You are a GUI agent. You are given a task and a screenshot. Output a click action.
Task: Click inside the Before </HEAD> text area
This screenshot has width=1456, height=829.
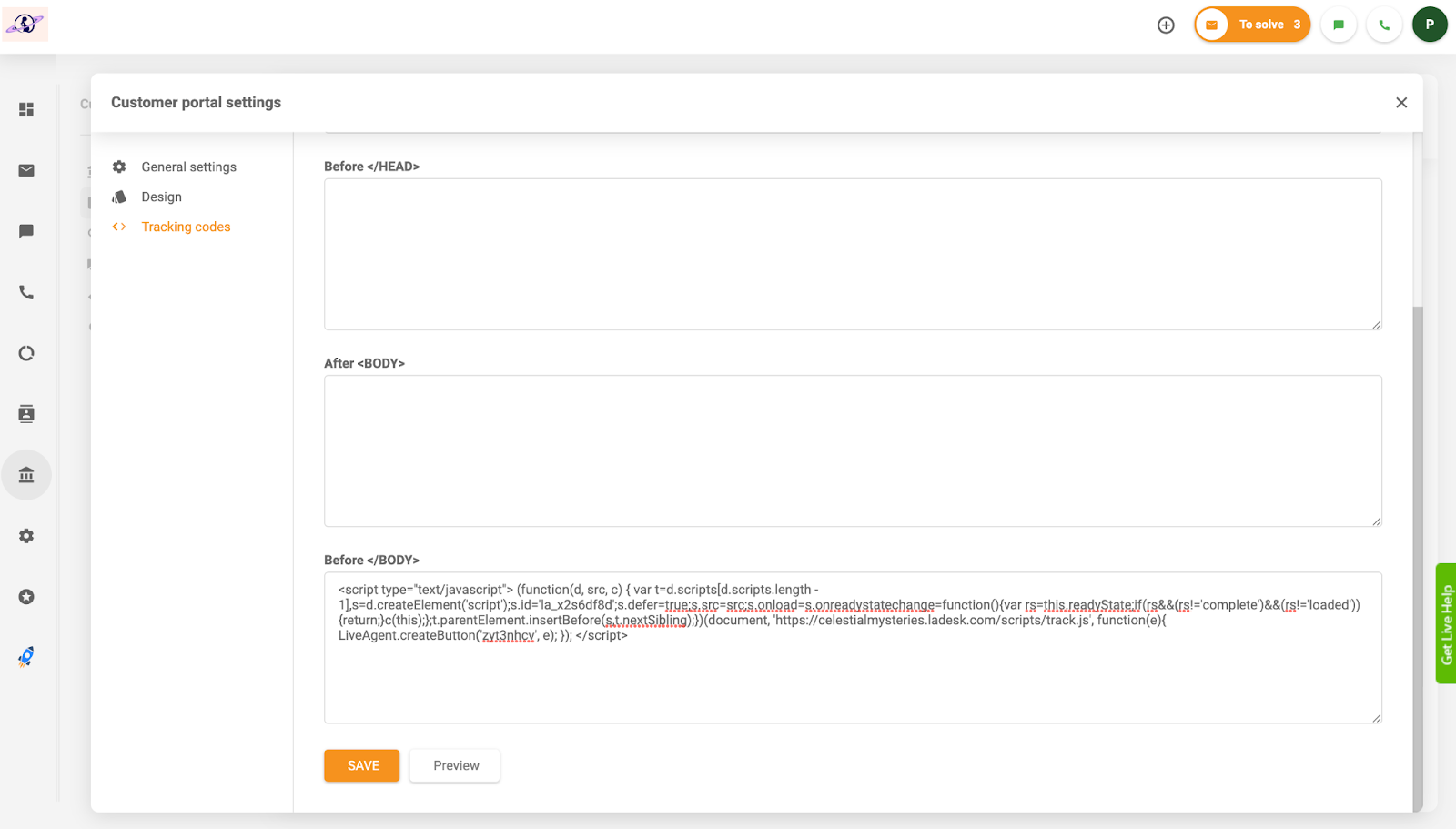(x=852, y=254)
